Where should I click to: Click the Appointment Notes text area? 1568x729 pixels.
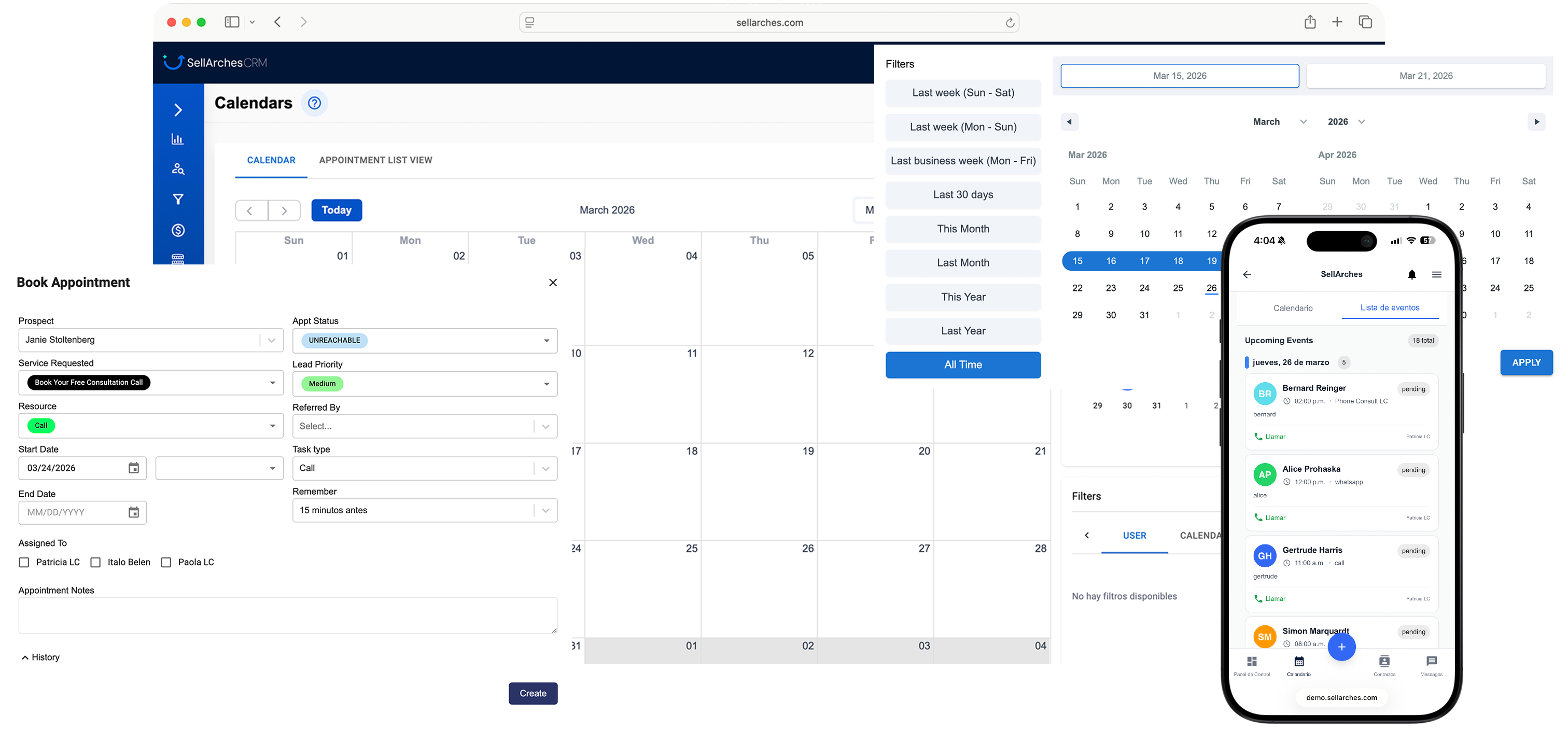coord(287,616)
